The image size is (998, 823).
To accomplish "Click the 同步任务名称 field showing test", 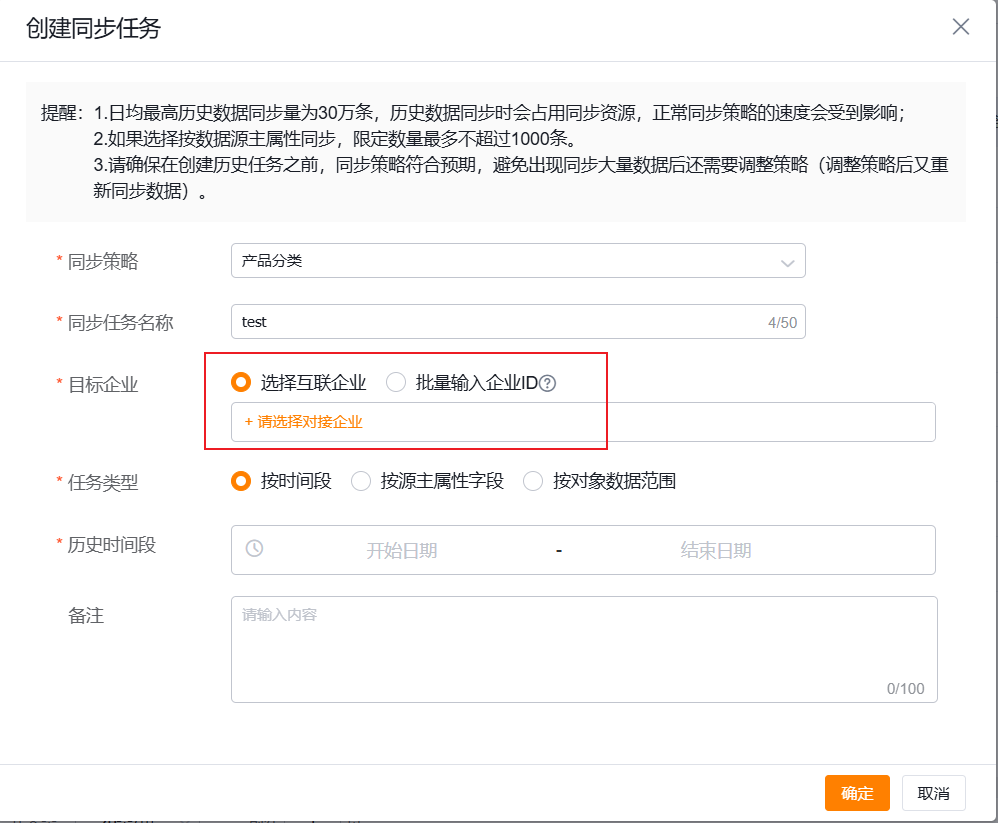I will click(x=450, y=321).
